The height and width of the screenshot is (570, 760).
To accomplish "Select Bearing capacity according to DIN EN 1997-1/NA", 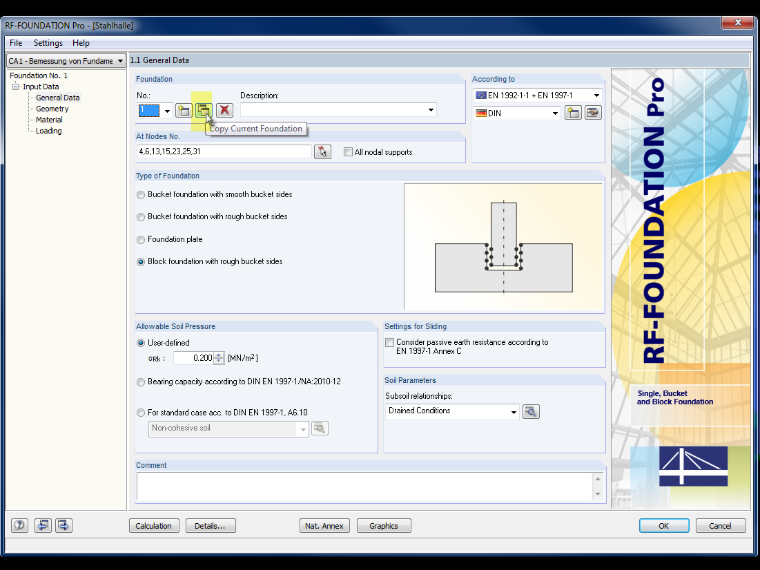I will [x=141, y=382].
